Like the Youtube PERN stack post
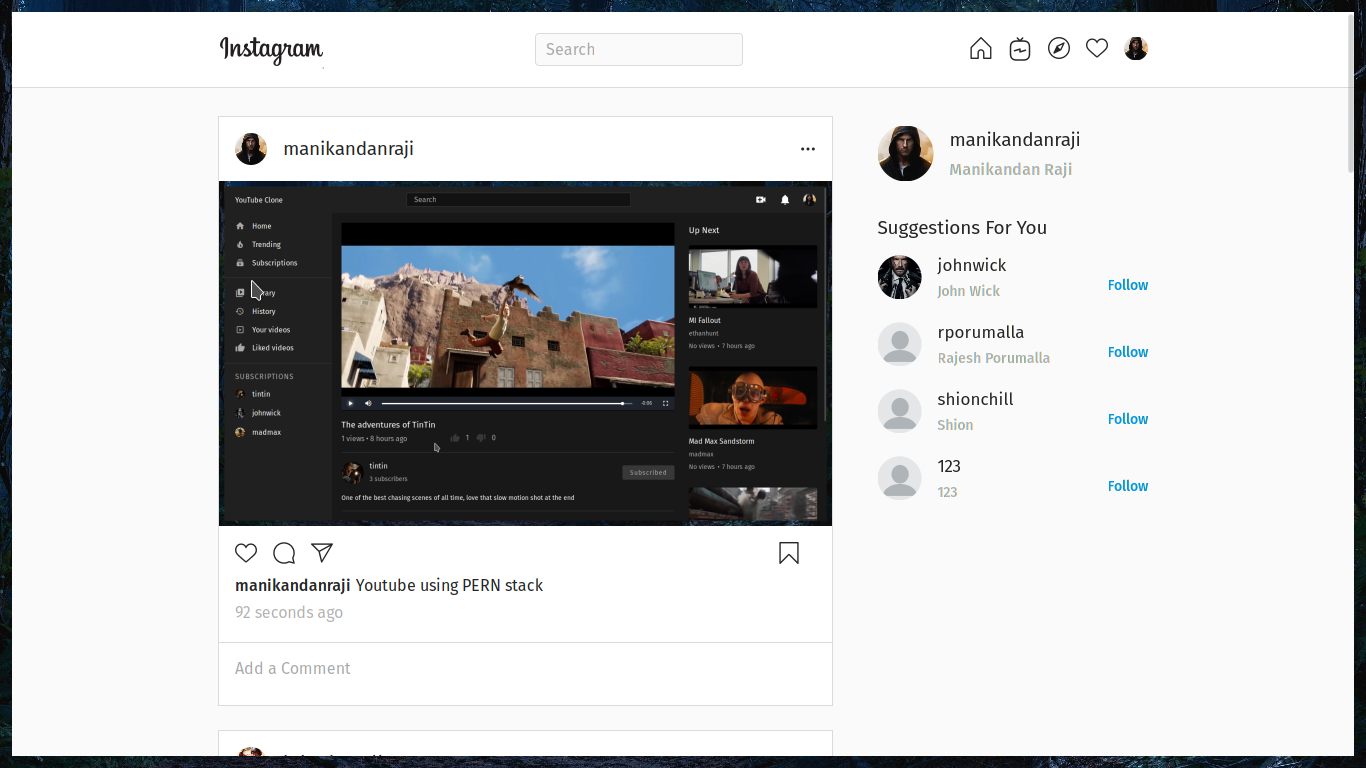Screen dimensions: 1366x768 (246, 553)
